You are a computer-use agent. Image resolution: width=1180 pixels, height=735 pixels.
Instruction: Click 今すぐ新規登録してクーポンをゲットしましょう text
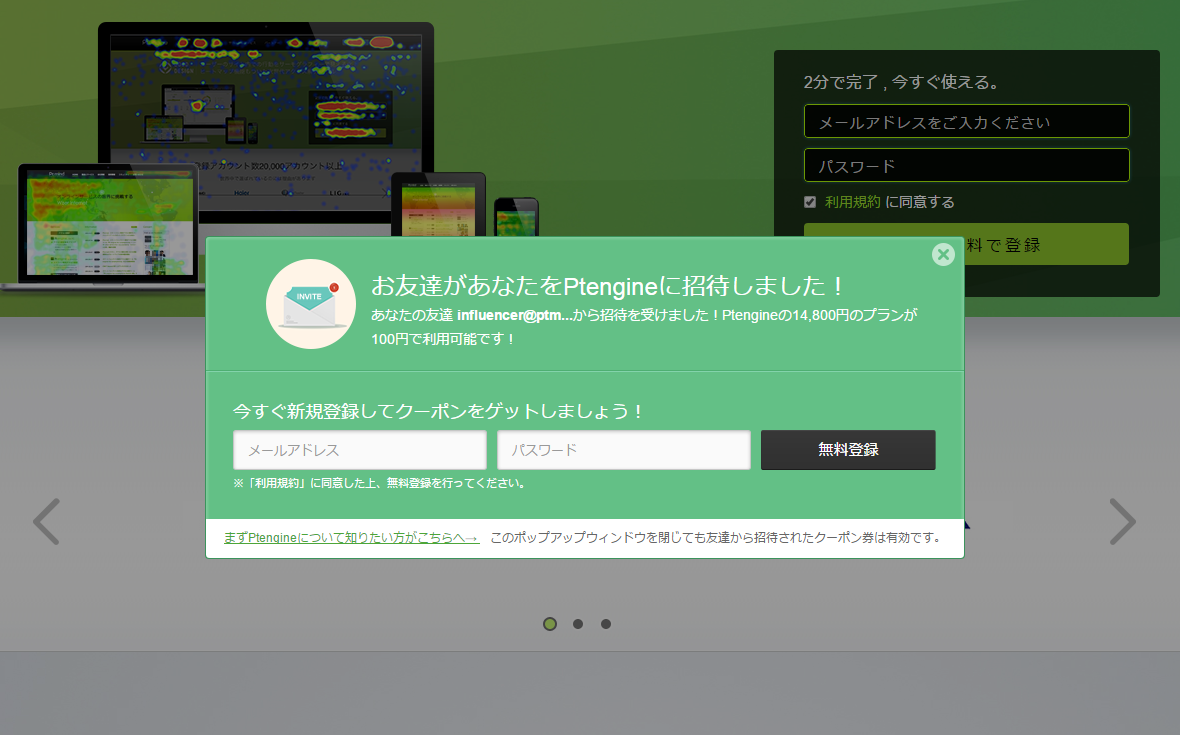[x=438, y=411]
